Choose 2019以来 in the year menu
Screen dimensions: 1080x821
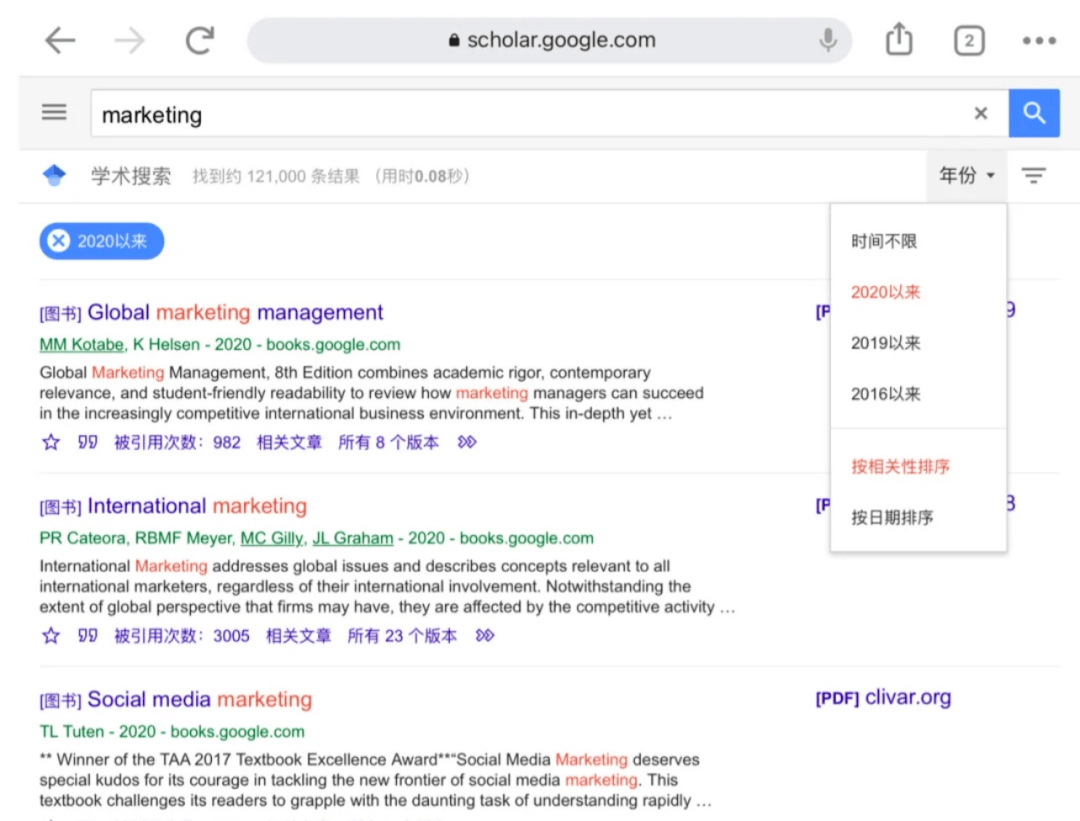click(x=885, y=344)
